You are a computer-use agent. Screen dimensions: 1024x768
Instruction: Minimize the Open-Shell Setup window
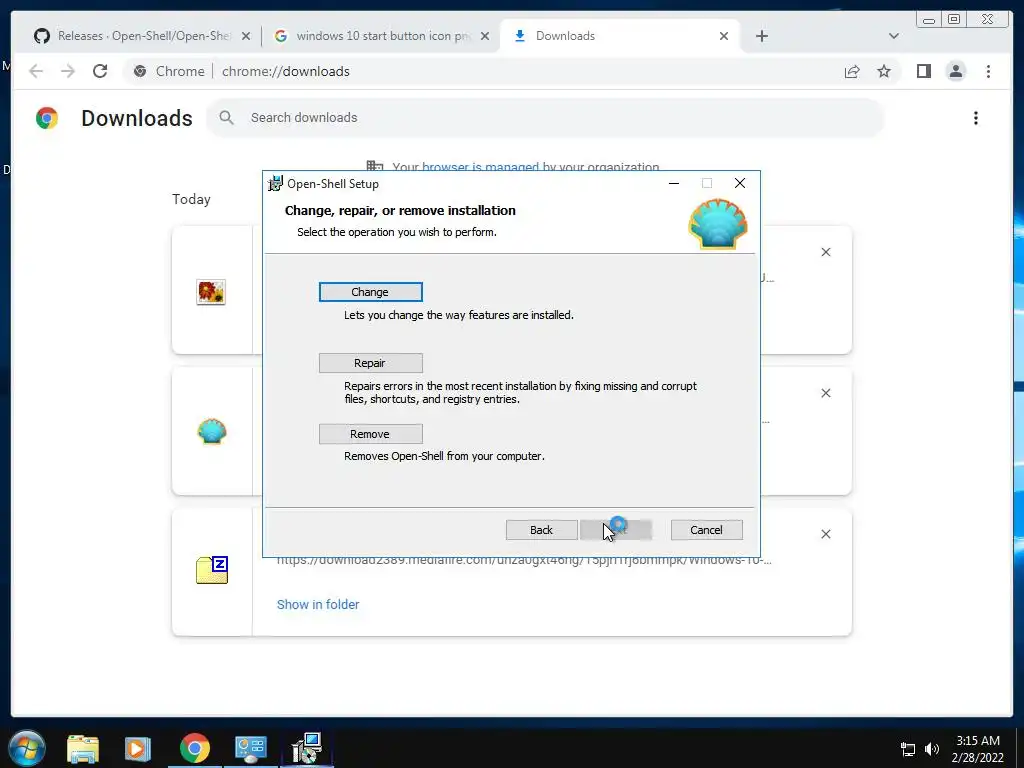tap(674, 184)
